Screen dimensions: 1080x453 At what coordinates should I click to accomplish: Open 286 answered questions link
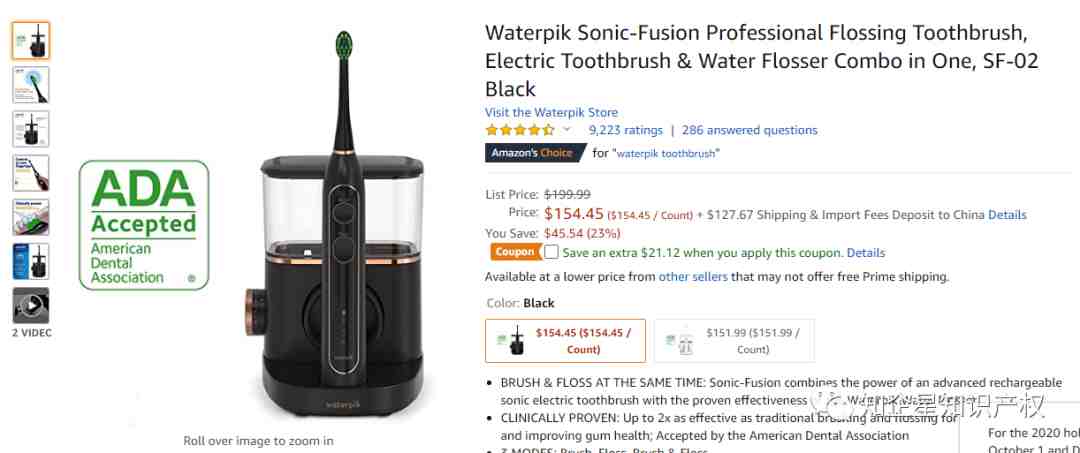coord(749,130)
